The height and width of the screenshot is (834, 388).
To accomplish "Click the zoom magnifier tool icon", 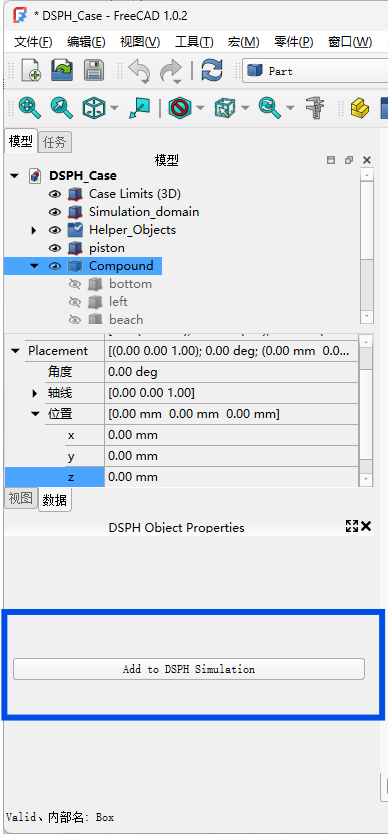I will [x=269, y=108].
